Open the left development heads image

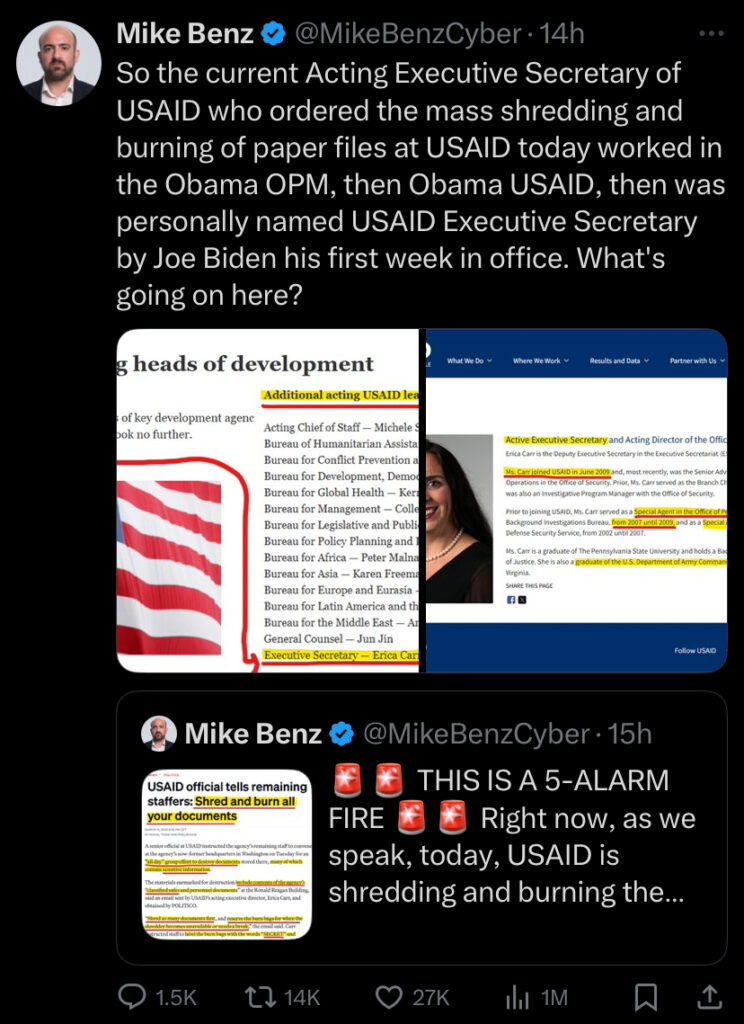pos(267,500)
